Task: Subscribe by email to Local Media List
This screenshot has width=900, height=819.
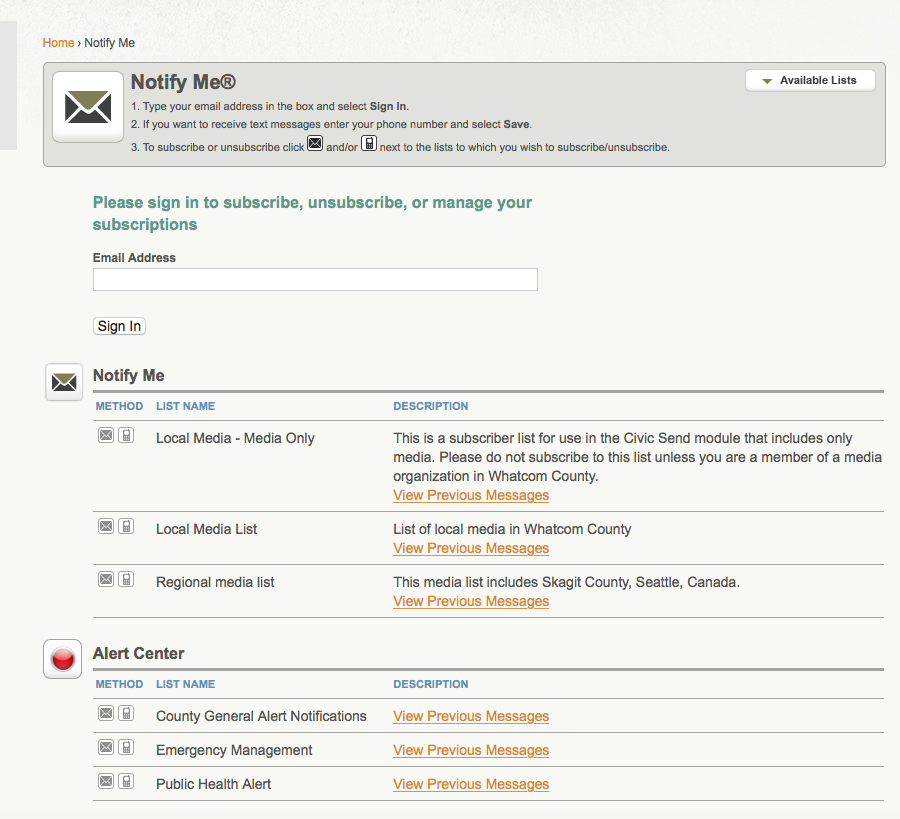Action: [x=106, y=526]
